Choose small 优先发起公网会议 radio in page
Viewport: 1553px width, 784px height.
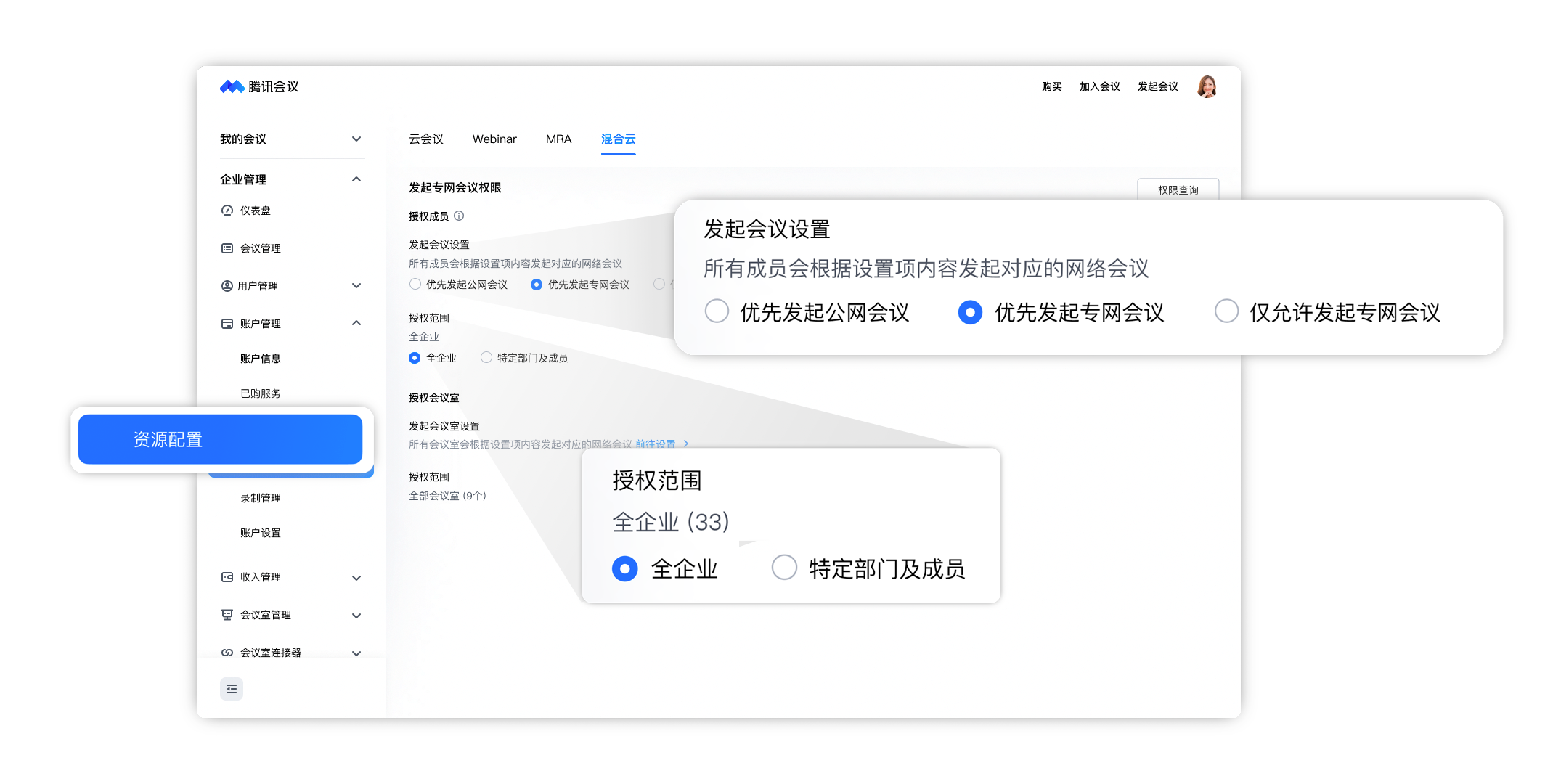(415, 285)
